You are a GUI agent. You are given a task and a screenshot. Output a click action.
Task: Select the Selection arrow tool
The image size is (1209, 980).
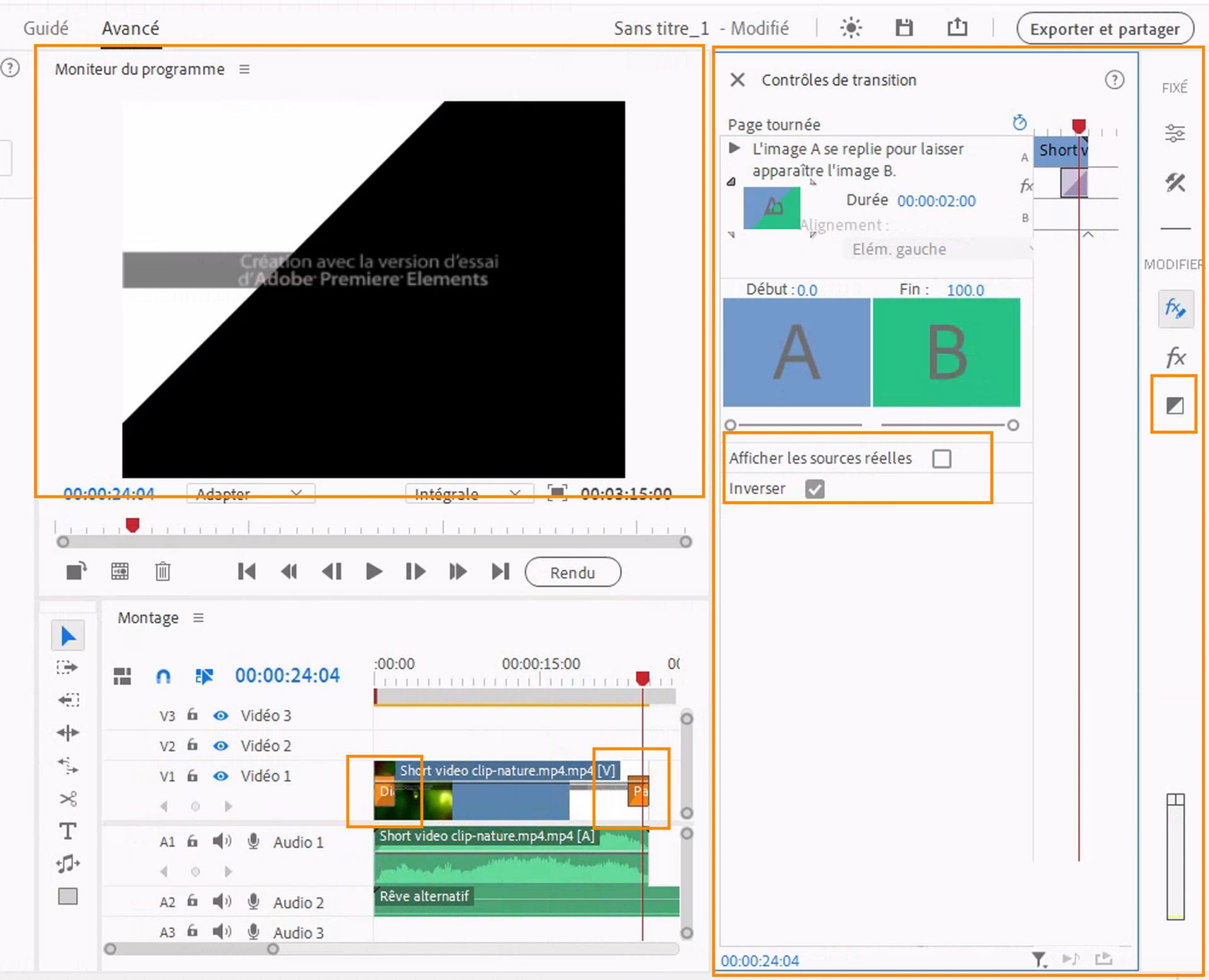68,636
